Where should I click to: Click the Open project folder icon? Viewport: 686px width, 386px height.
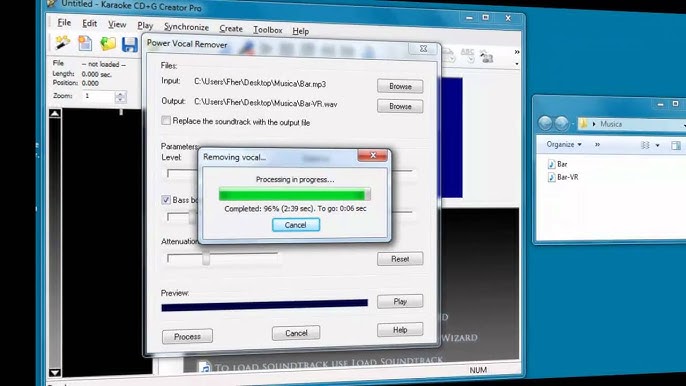(108, 44)
